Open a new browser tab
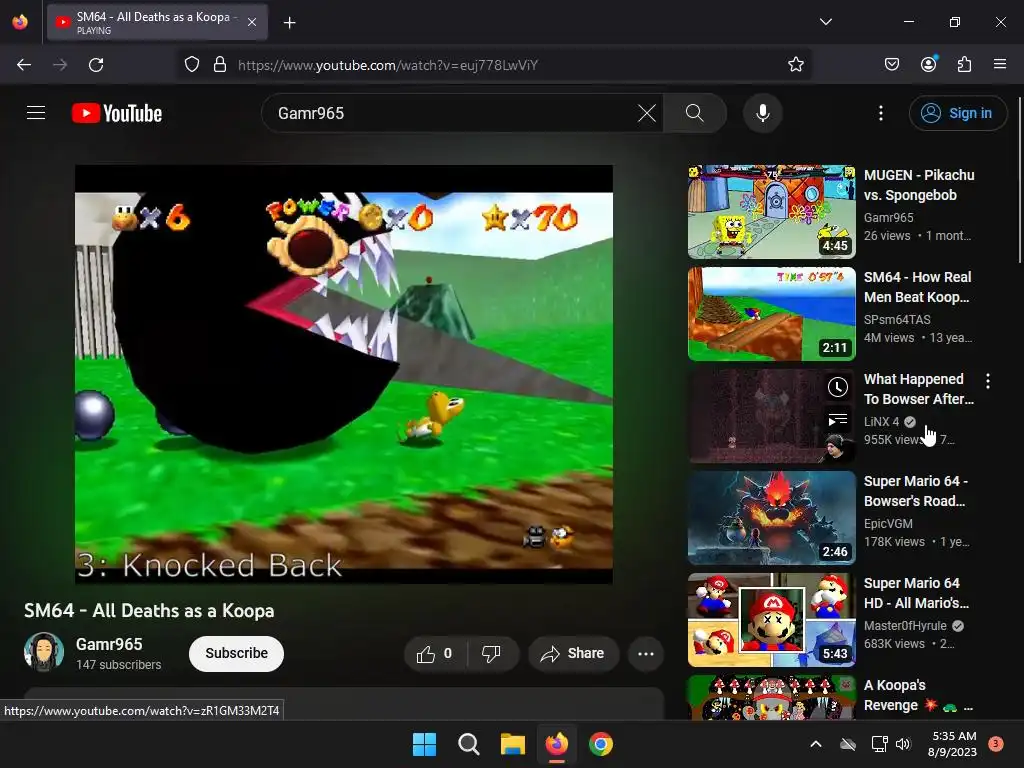1024x768 pixels. [x=289, y=23]
